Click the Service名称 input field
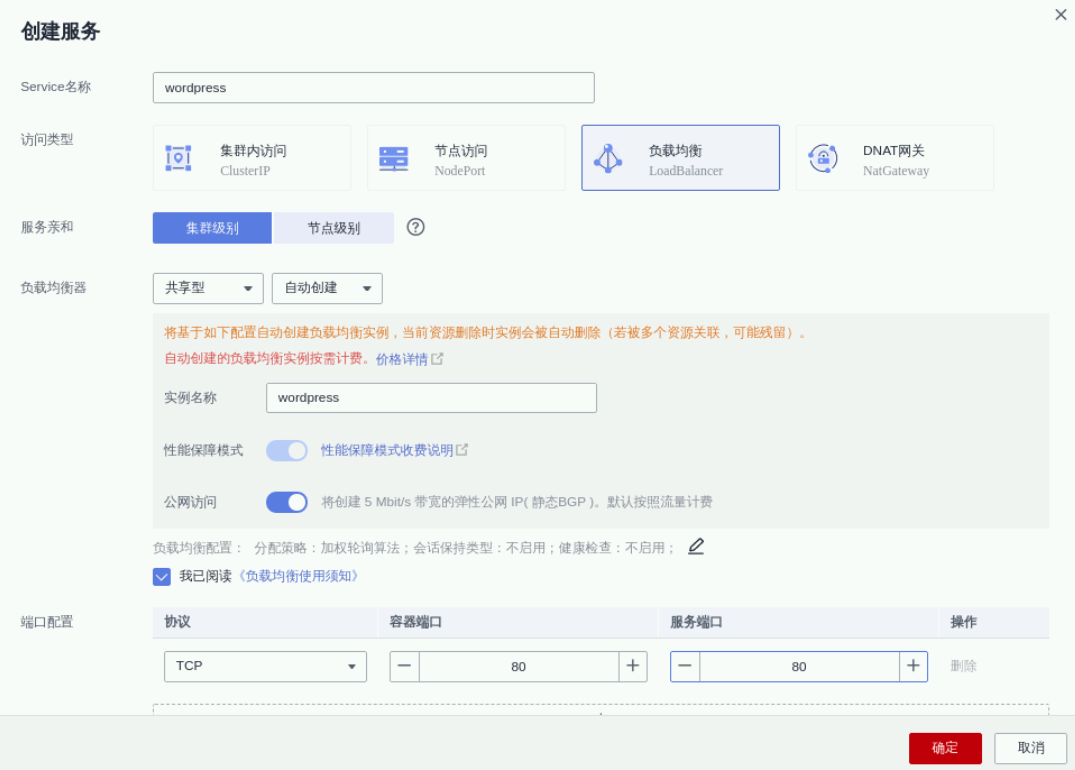Screen dimensions: 1075x770 click(x=373, y=88)
